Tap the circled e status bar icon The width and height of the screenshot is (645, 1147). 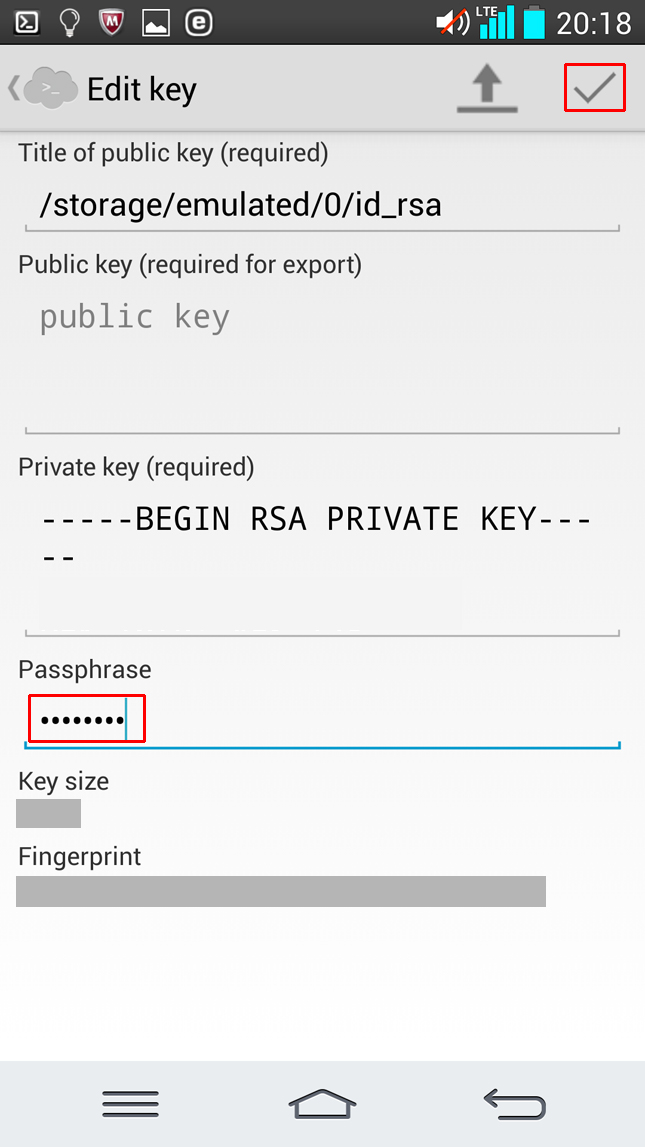click(199, 22)
